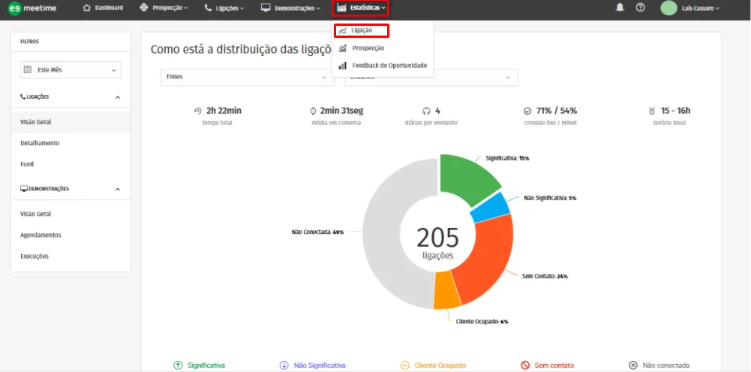Open the Ligações navbar menu
Image resolution: width=751 pixels, height=372 pixels.
[x=224, y=8]
